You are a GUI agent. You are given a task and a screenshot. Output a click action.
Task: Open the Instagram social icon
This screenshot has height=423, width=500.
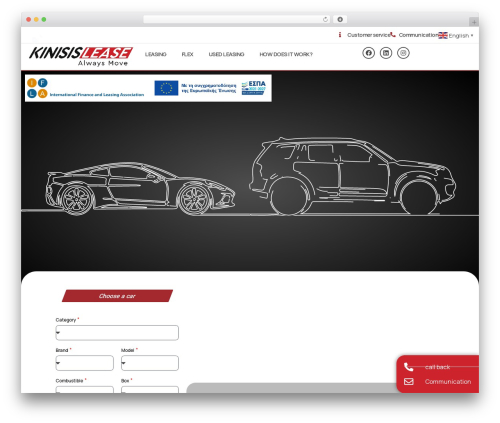[x=403, y=53]
